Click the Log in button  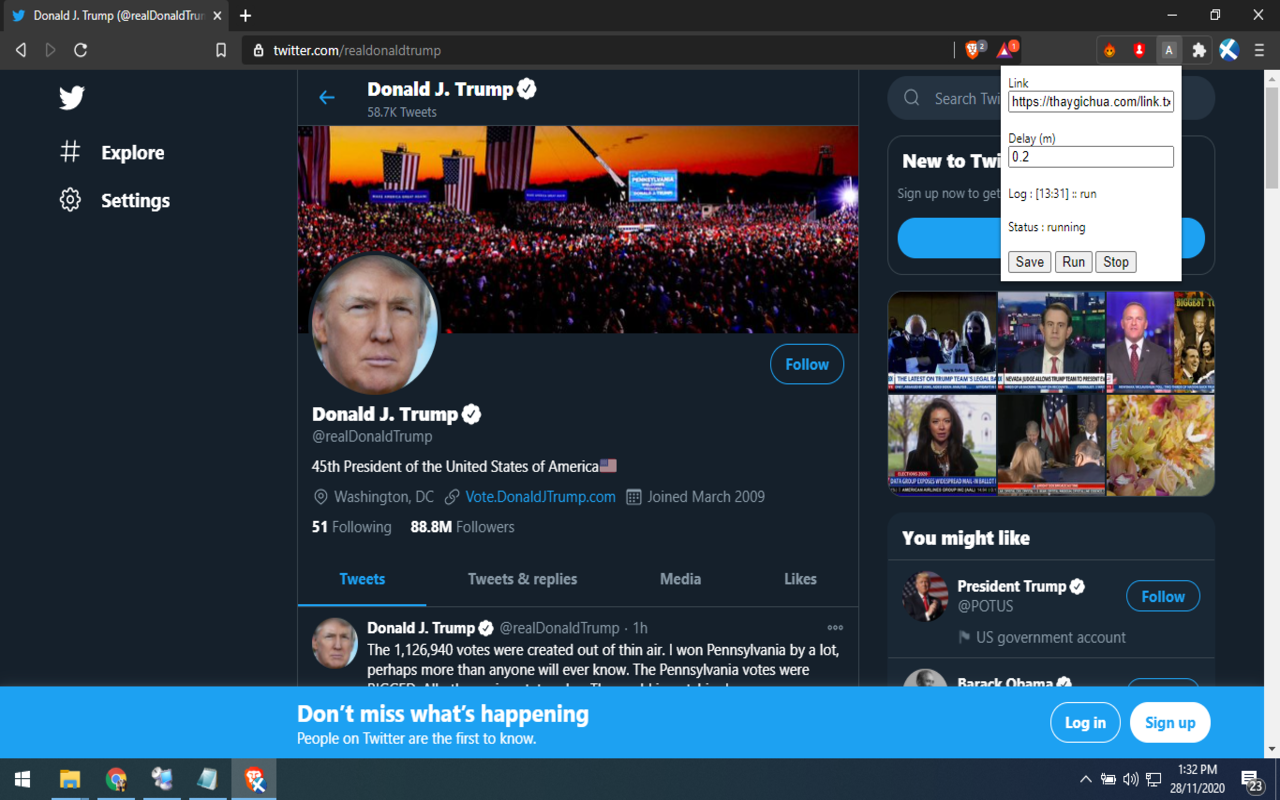[1085, 722]
